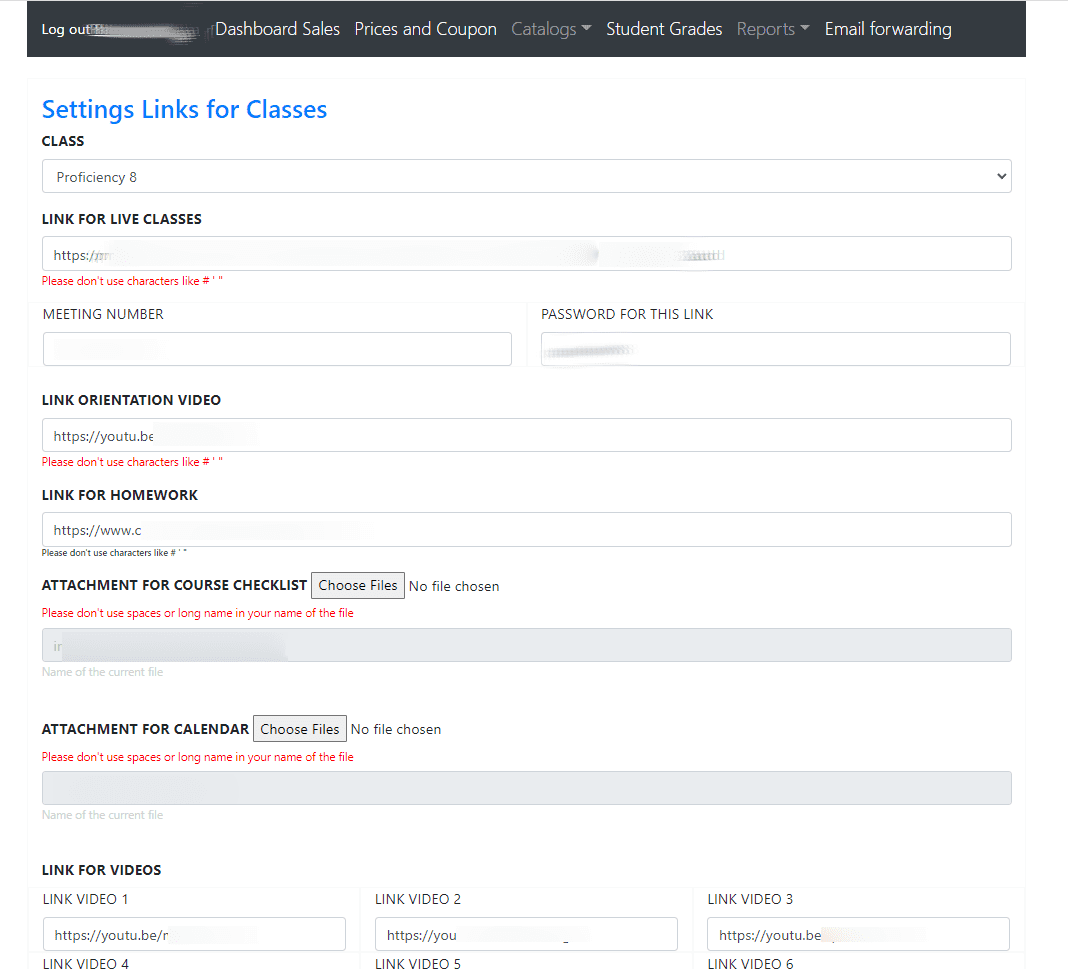1068x969 pixels.
Task: Expand the Catalogs dropdown menu
Action: click(x=551, y=29)
